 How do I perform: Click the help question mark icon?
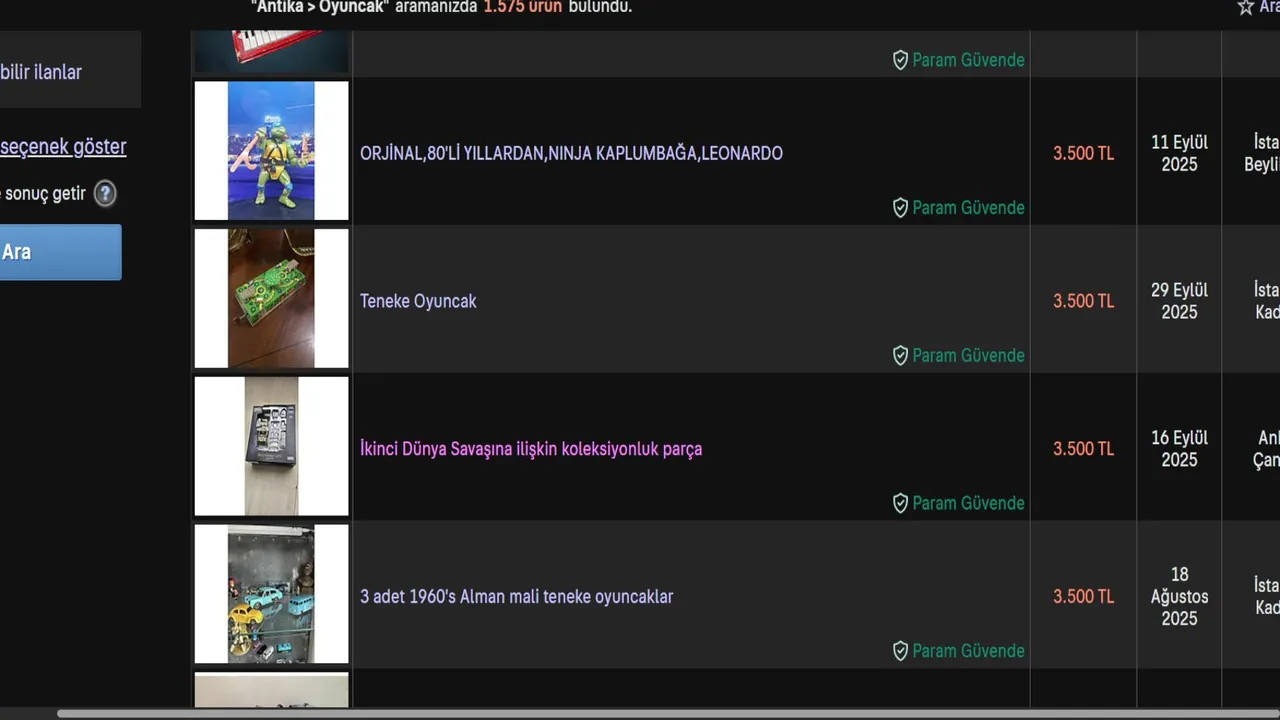[x=105, y=194]
